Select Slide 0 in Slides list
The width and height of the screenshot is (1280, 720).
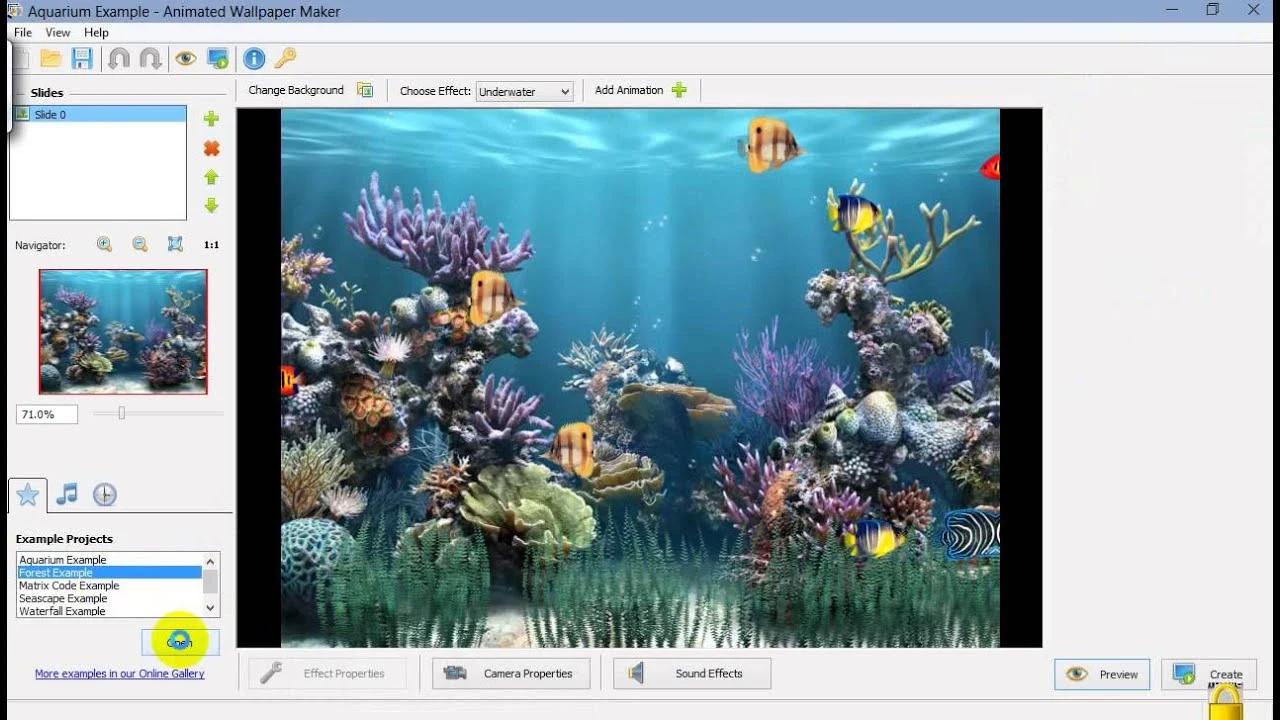pos(98,115)
